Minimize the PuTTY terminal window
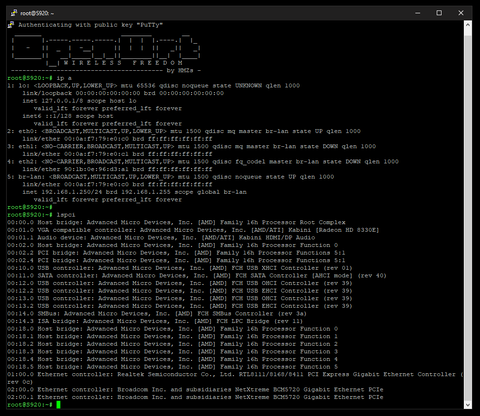The image size is (480, 416). 418,13
